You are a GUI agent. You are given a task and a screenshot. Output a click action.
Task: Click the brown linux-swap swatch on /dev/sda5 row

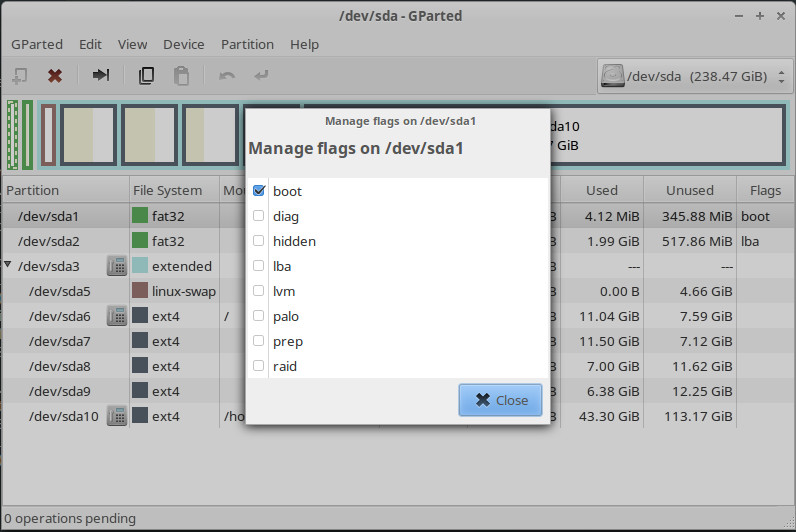(x=140, y=291)
